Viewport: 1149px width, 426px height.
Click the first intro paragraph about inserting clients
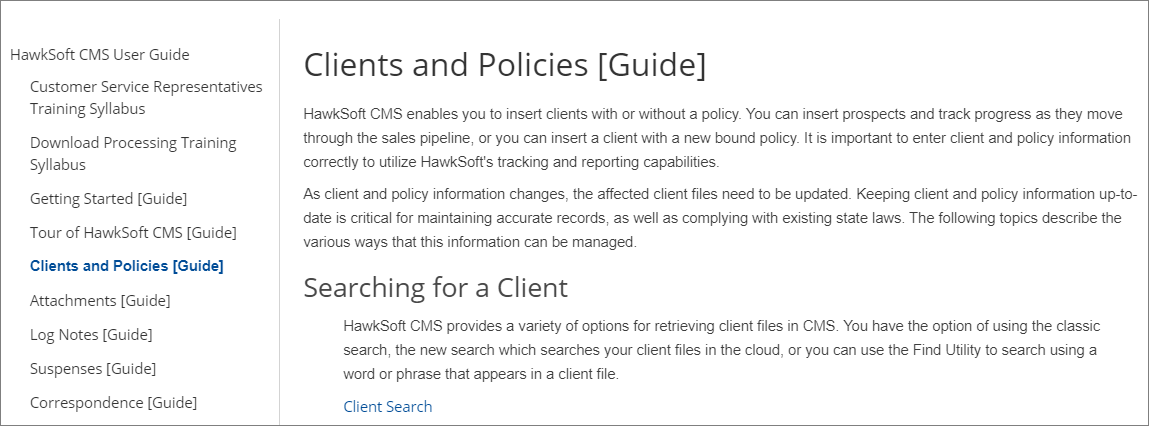pos(717,139)
